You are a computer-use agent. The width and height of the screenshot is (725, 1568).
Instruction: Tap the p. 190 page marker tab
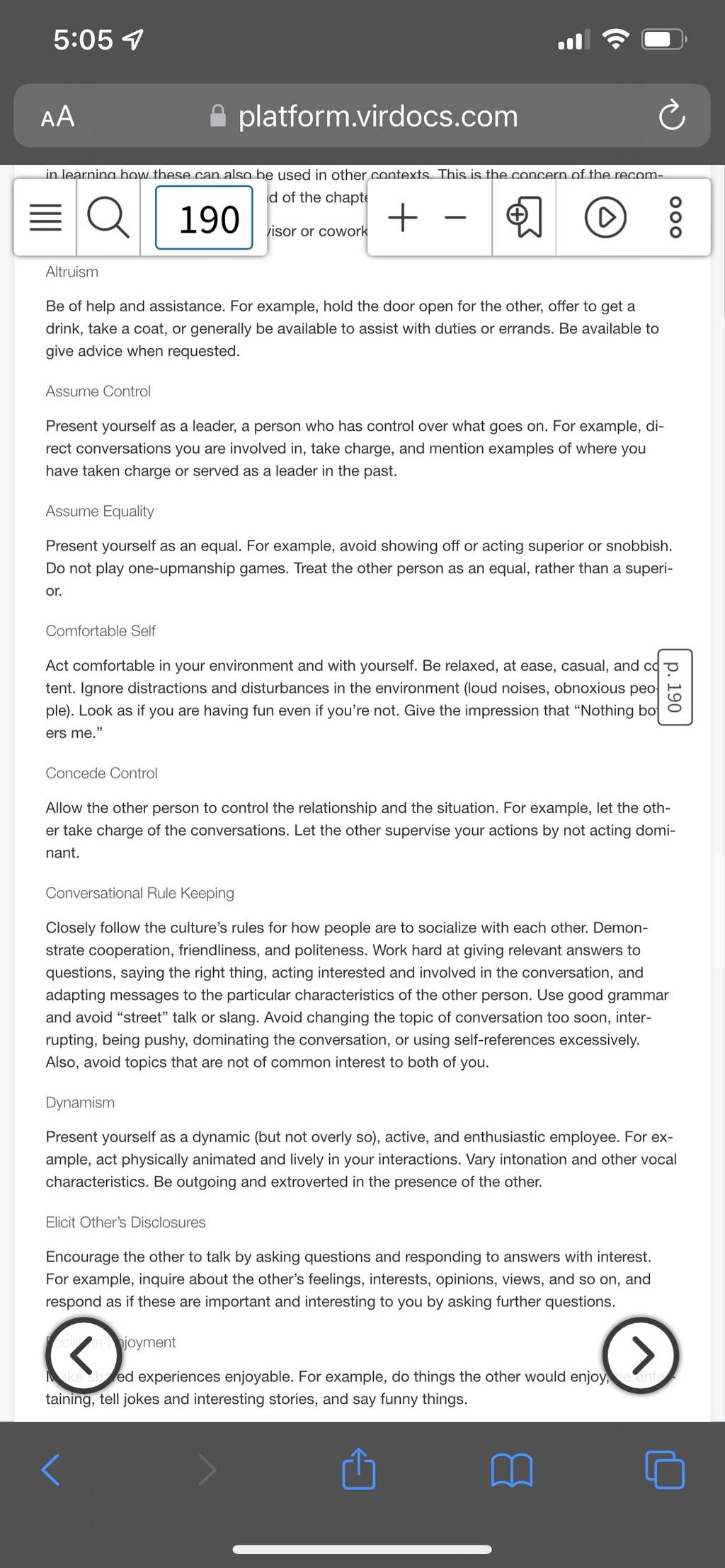pyautogui.click(x=675, y=687)
